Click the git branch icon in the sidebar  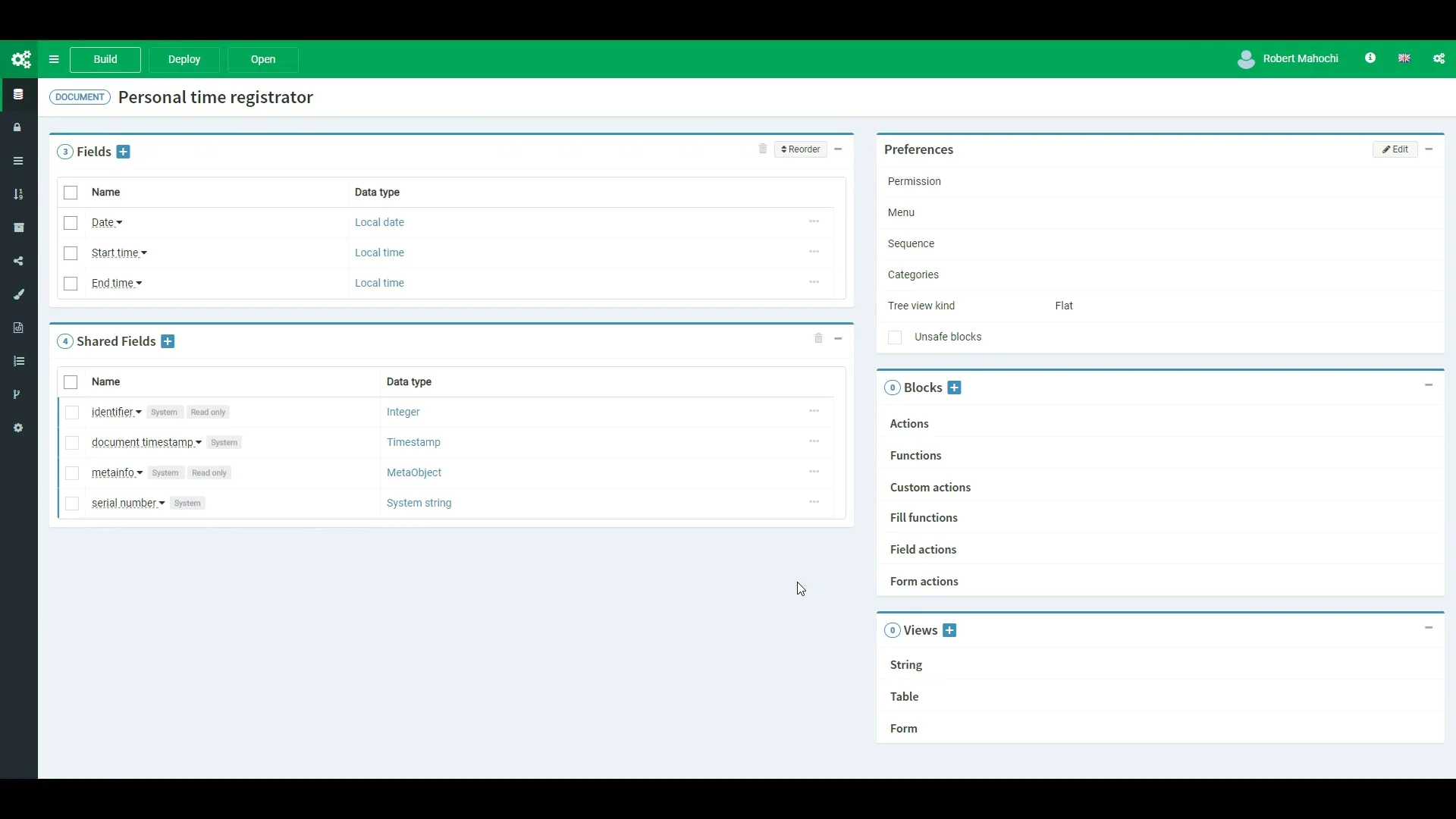(x=18, y=394)
